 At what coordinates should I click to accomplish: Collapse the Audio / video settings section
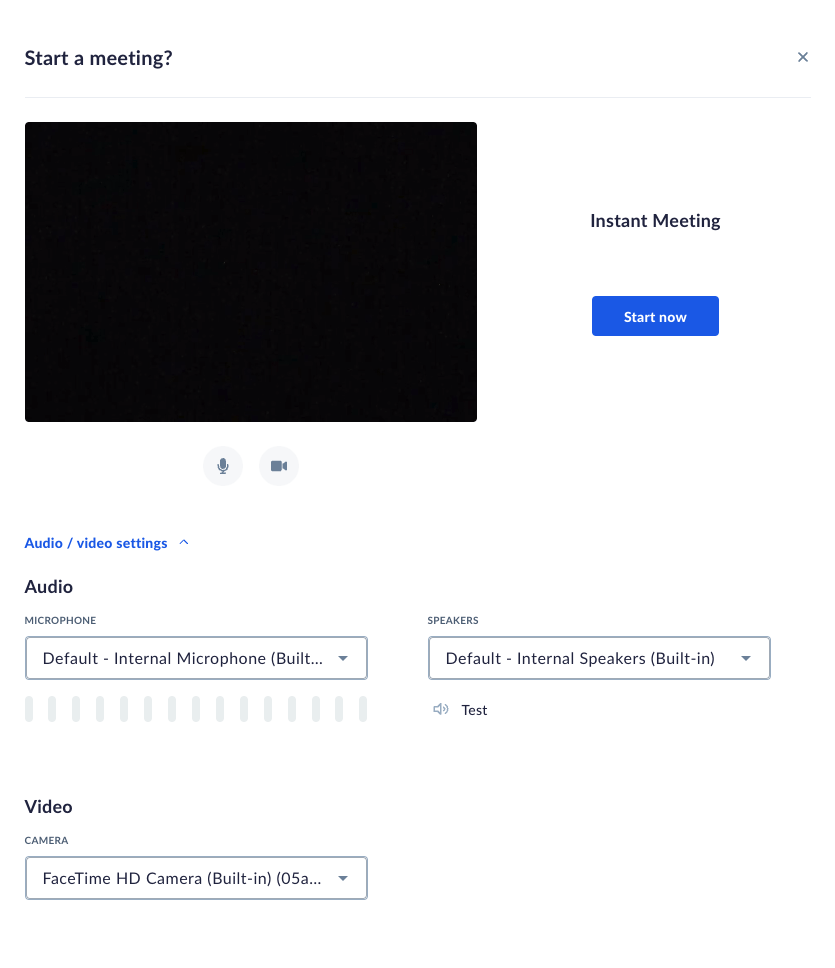pyautogui.click(x=184, y=542)
